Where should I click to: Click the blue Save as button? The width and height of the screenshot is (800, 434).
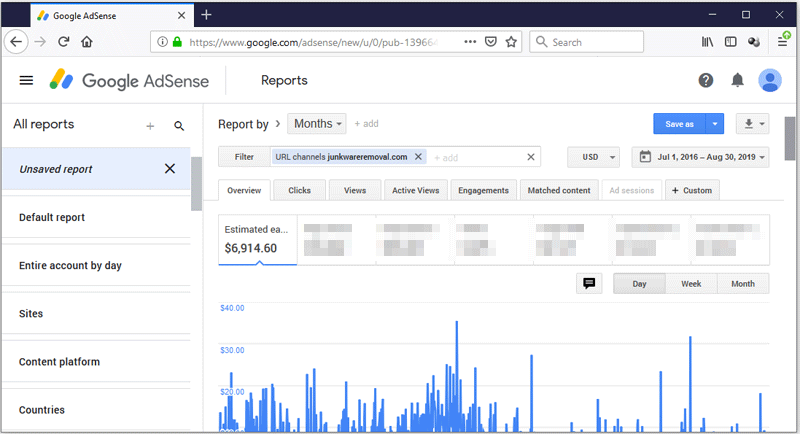pyautogui.click(x=679, y=124)
